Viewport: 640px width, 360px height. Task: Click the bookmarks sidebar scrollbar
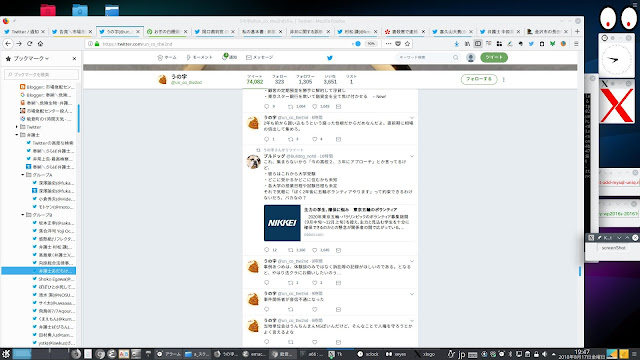78,118
